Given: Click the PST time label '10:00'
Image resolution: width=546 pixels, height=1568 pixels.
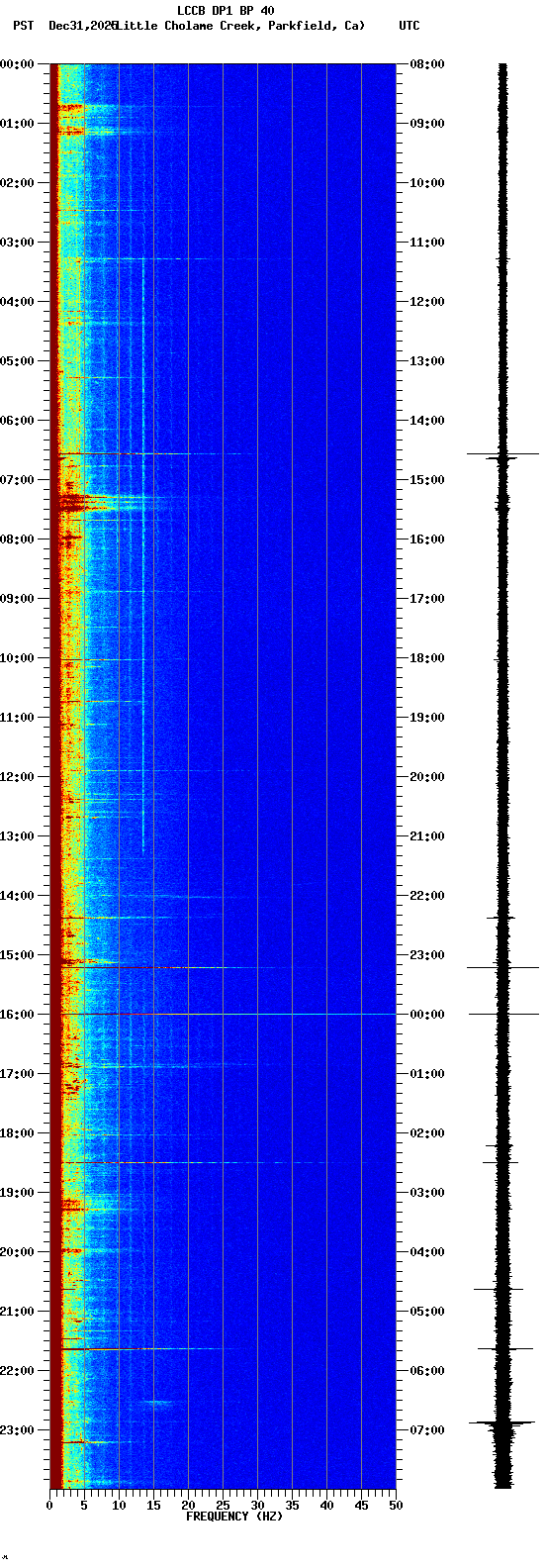Looking at the screenshot, I should pos(17,658).
